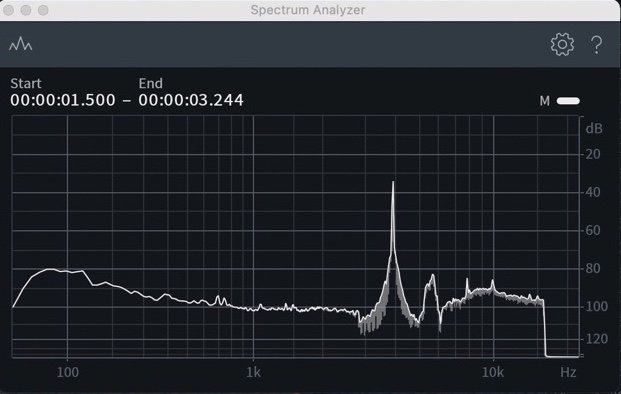Click the spectrum waveform icon
Viewport: 621px width, 394px height.
point(21,44)
